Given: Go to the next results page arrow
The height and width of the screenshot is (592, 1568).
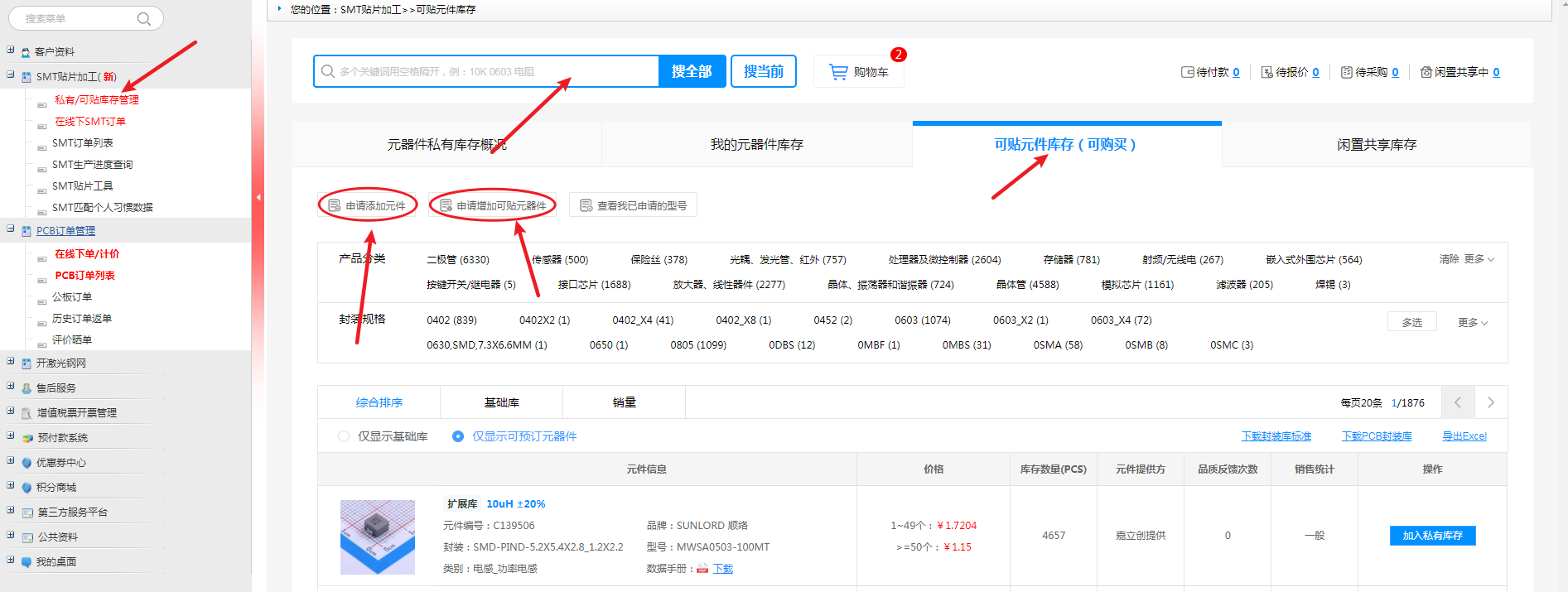Looking at the screenshot, I should [1490, 402].
